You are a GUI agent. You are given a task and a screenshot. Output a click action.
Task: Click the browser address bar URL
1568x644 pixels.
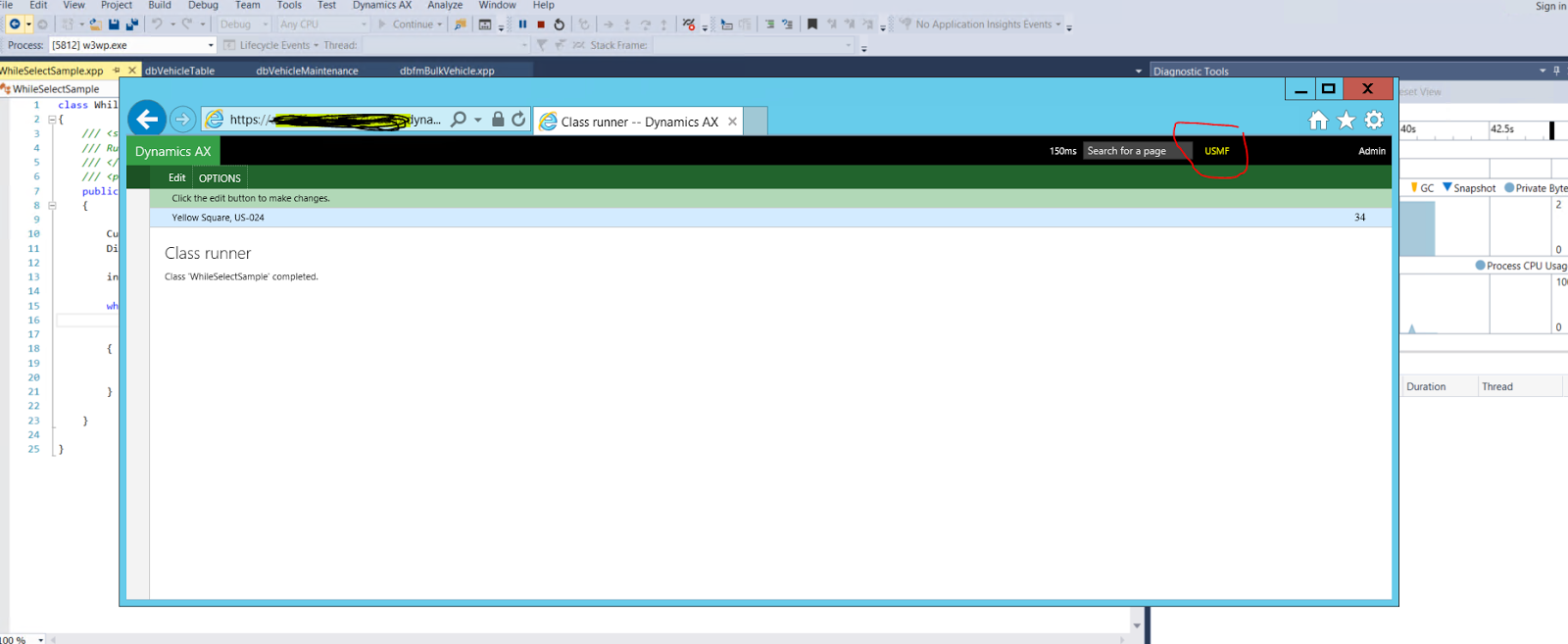[x=335, y=120]
